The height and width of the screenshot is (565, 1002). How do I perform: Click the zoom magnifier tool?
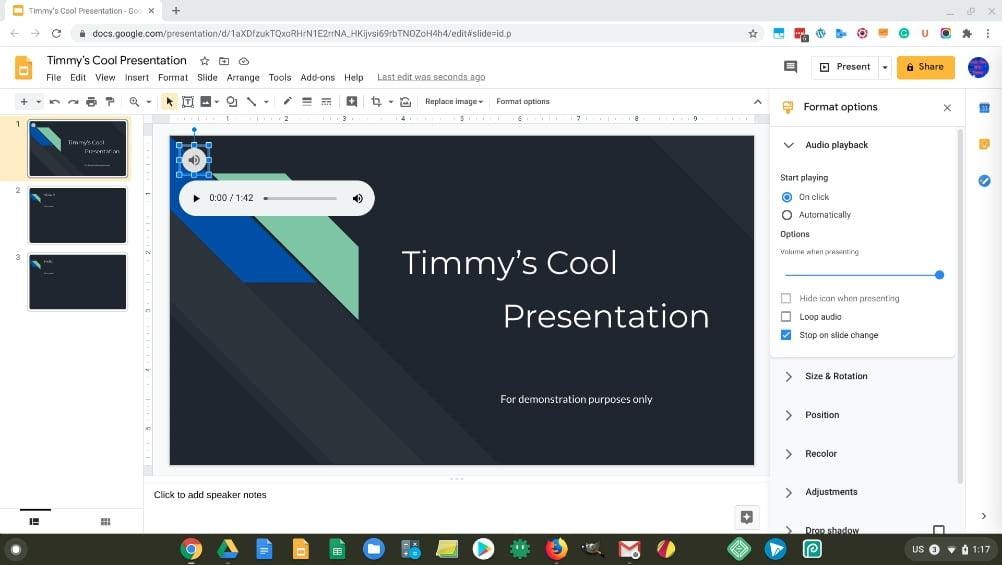click(134, 102)
